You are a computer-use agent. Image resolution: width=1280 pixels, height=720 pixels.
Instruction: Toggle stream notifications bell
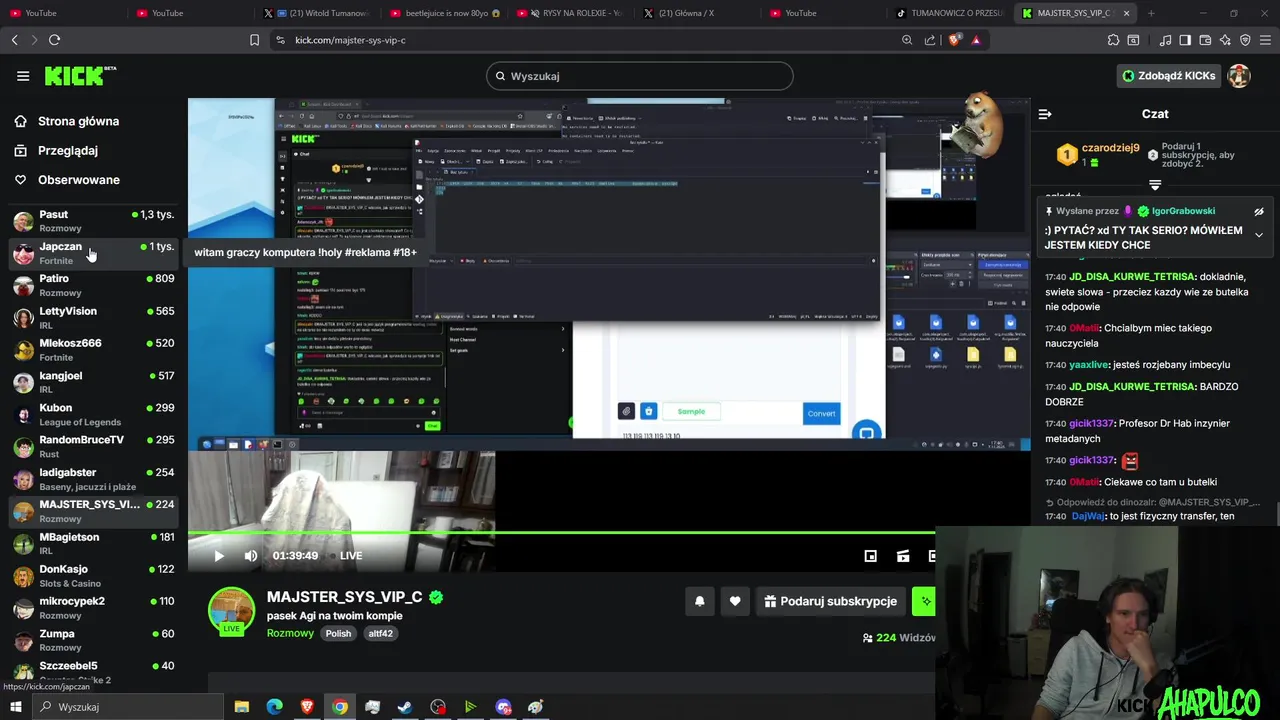[700, 601]
